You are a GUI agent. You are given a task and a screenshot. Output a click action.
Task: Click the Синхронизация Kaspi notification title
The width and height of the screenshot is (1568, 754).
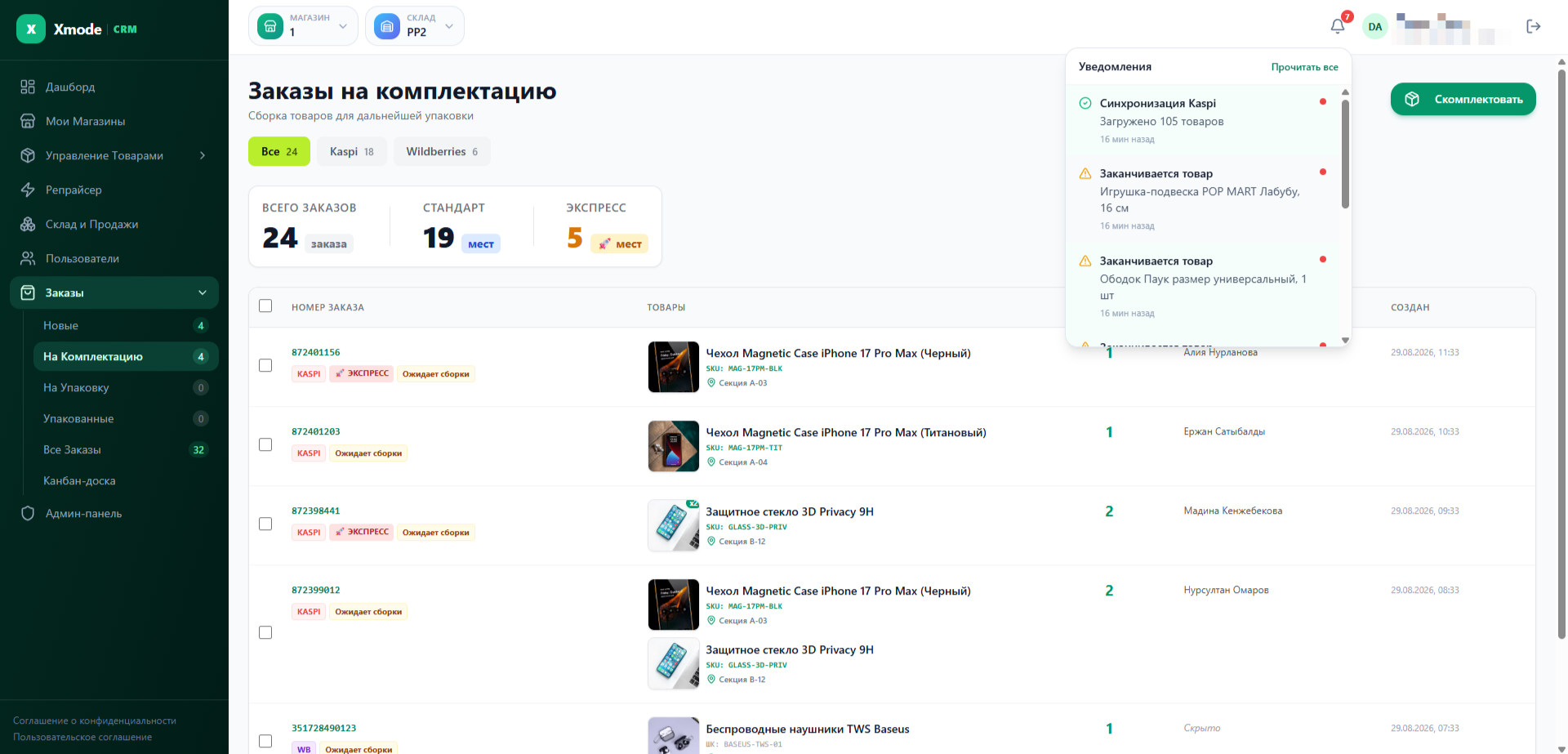click(1158, 103)
